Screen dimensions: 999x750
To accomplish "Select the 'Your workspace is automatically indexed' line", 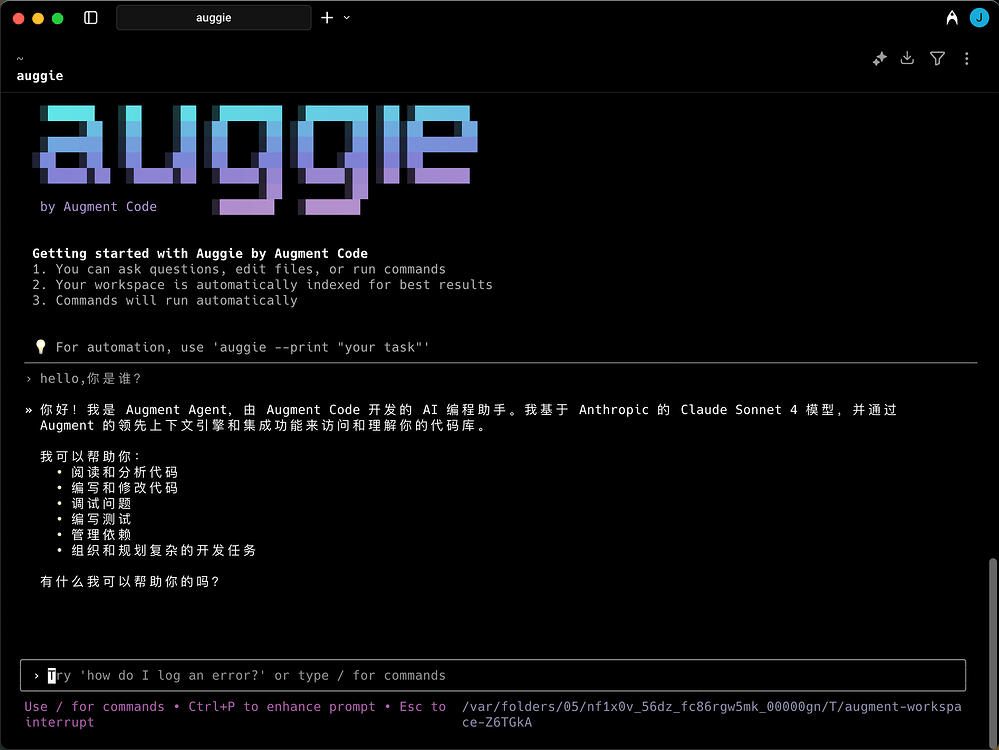I will pos(262,285).
